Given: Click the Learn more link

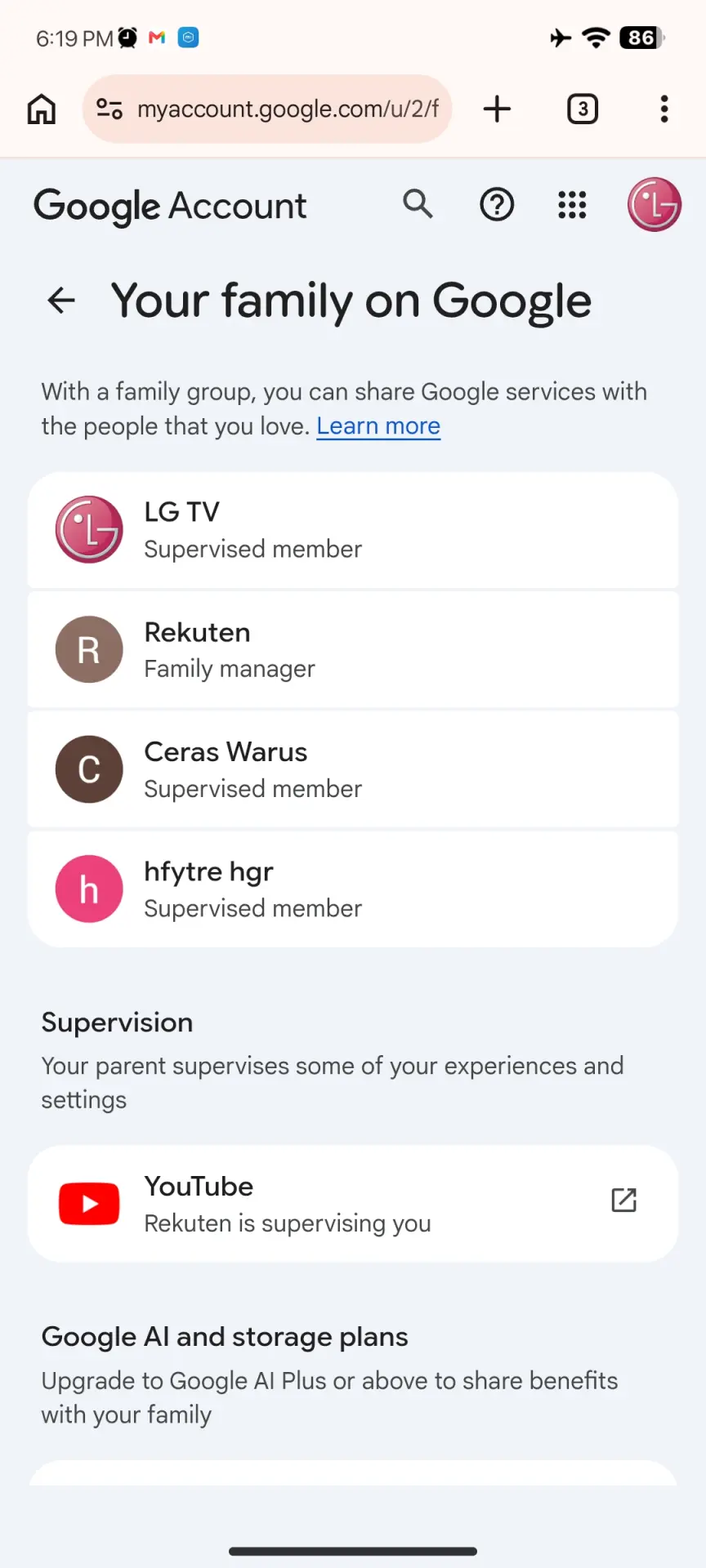Looking at the screenshot, I should (x=378, y=426).
